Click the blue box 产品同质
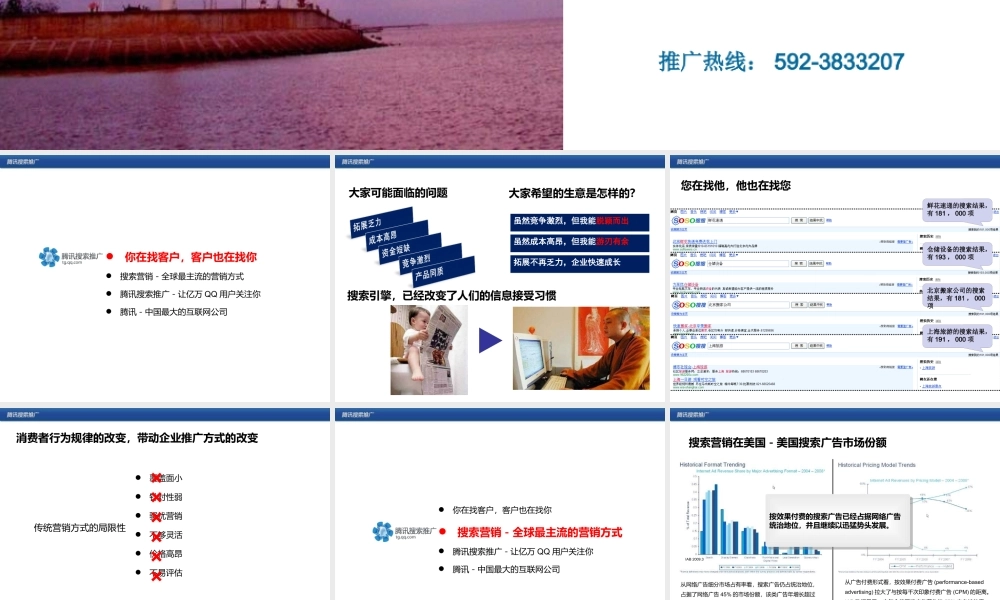Viewport: 1000px width, 600px height. point(443,272)
